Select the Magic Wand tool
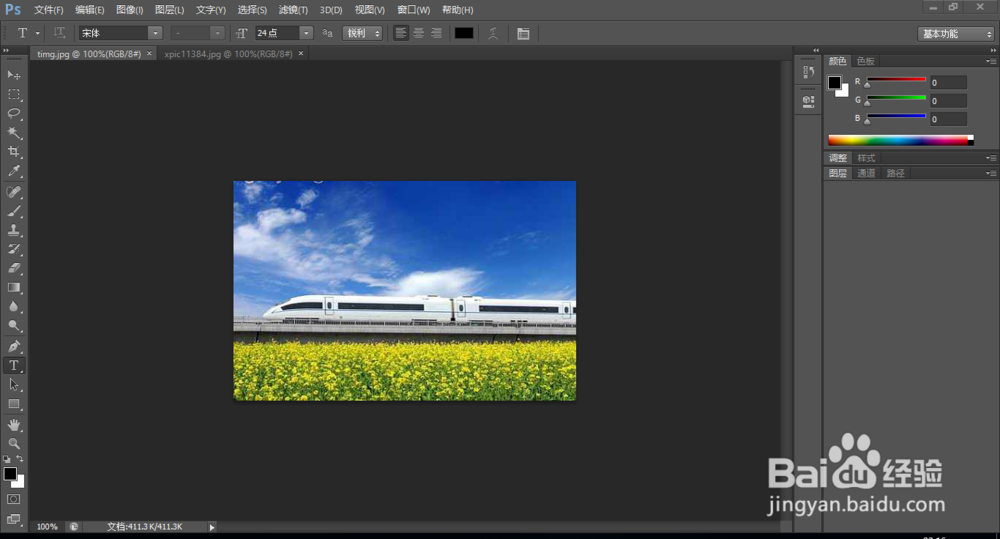 (13, 133)
